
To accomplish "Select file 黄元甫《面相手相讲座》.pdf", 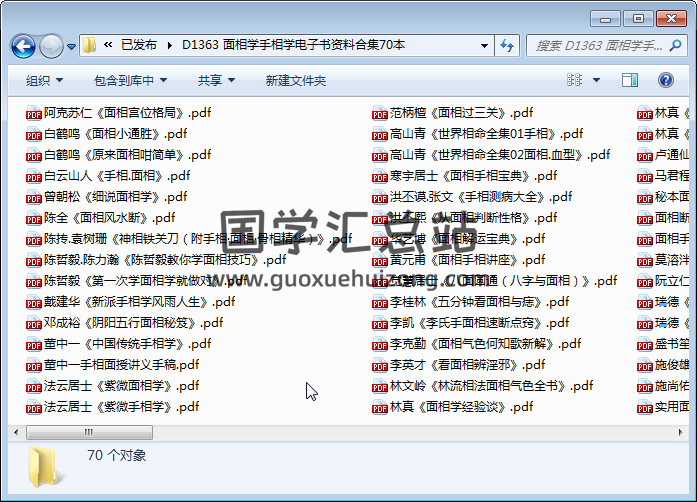I will 459,260.
